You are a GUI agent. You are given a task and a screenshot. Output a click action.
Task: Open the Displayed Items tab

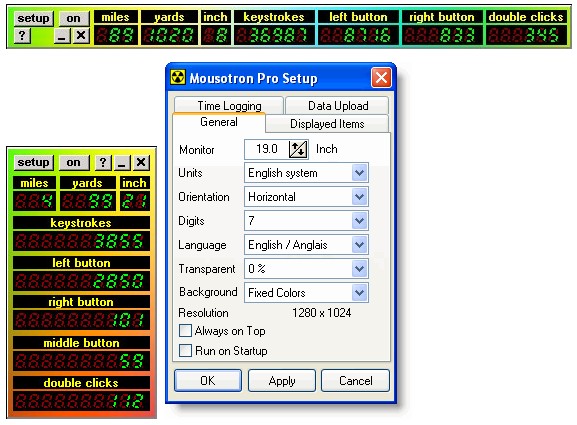[x=327, y=124]
